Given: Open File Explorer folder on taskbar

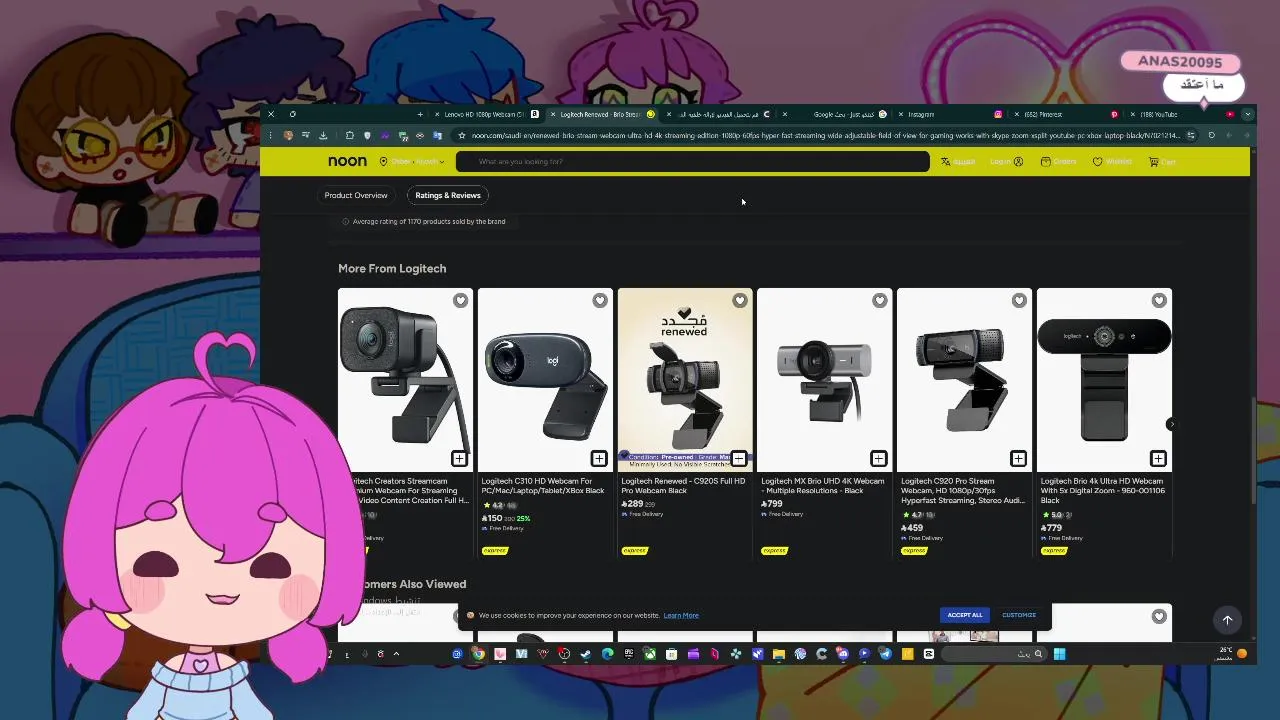Looking at the screenshot, I should [778, 654].
